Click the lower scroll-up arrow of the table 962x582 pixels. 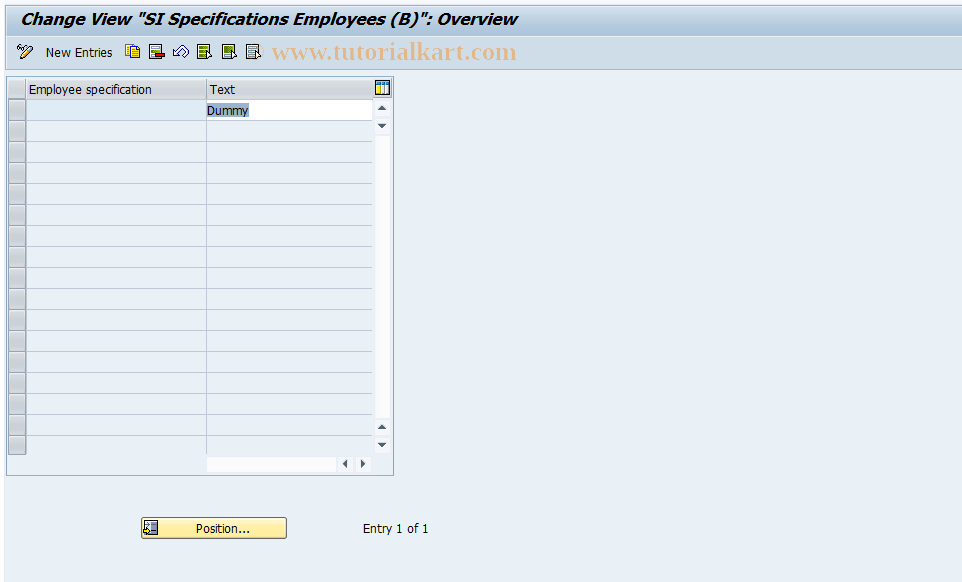(382, 427)
